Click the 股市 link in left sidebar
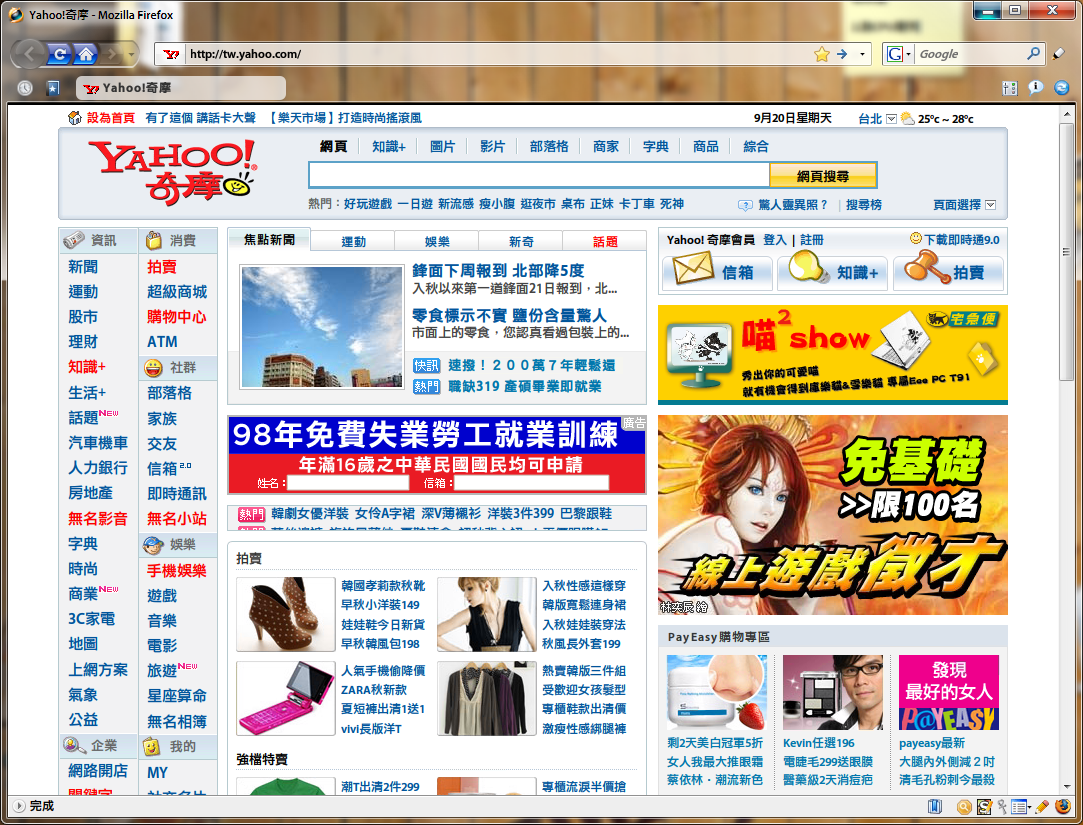Viewport: 1083px width, 825px height. 83,316
